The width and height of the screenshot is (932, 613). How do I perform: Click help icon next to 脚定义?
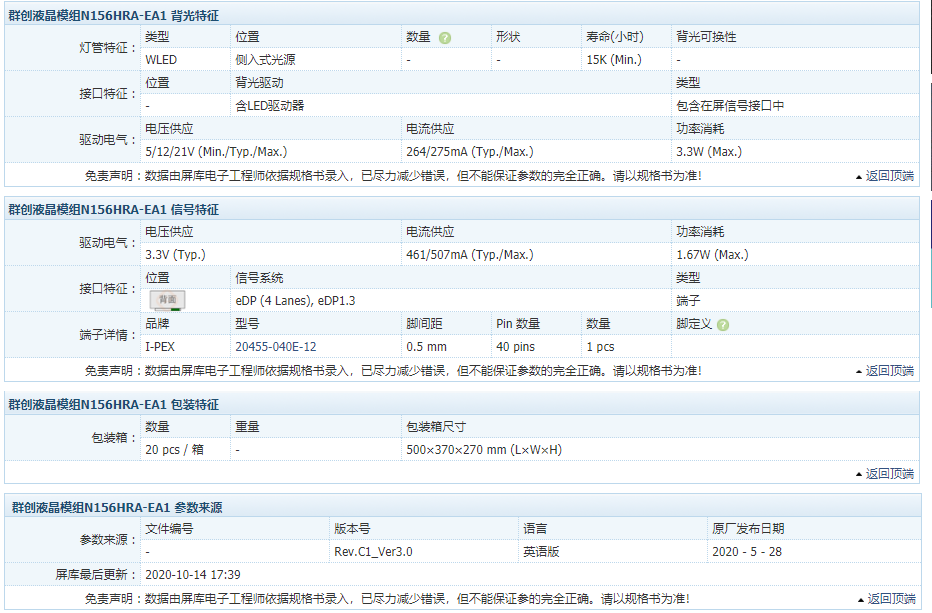723,325
